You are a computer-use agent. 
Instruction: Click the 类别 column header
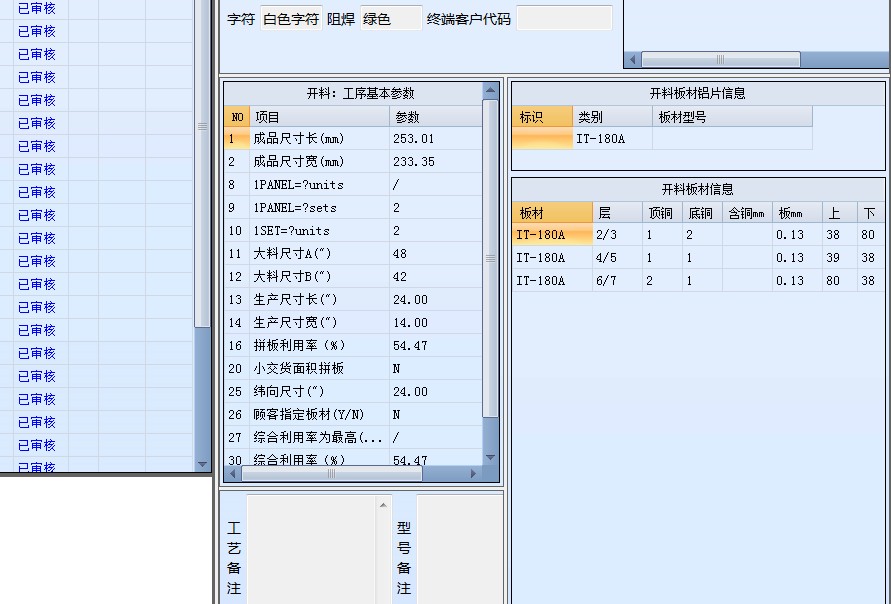pyautogui.click(x=613, y=117)
